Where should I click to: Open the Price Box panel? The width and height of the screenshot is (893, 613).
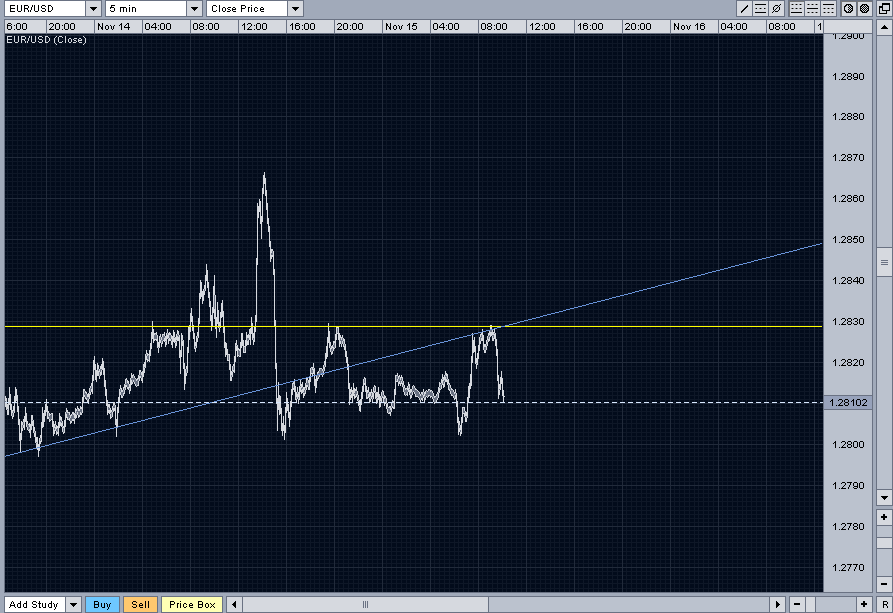tap(192, 604)
